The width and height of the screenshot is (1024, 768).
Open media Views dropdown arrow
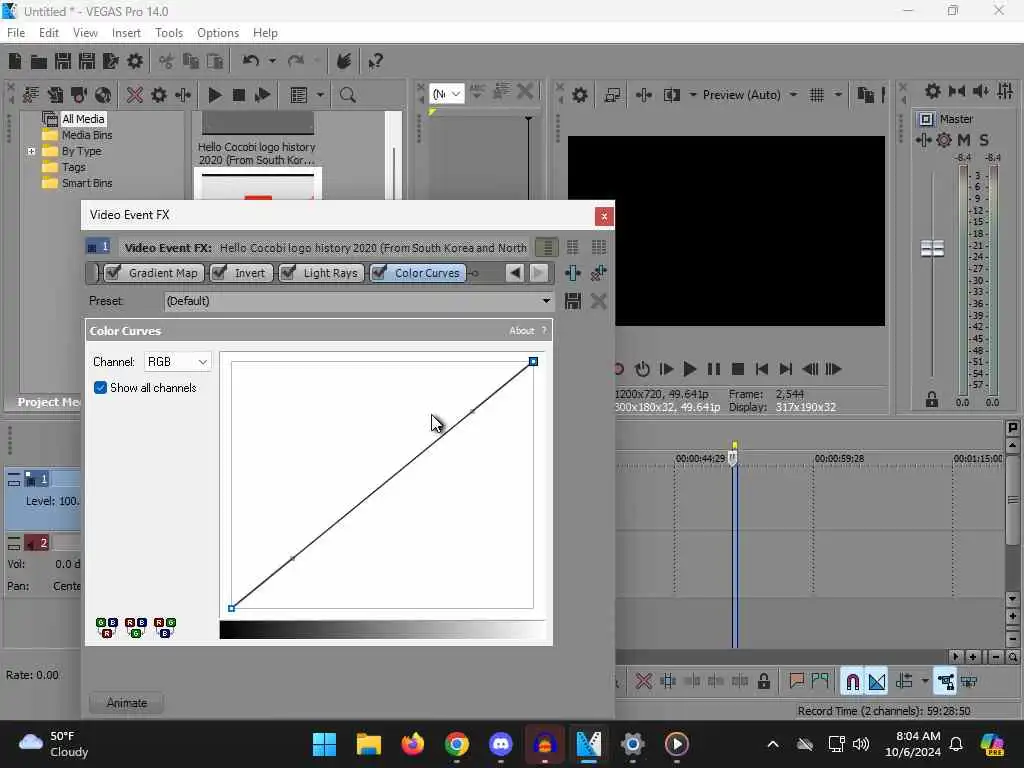click(320, 95)
